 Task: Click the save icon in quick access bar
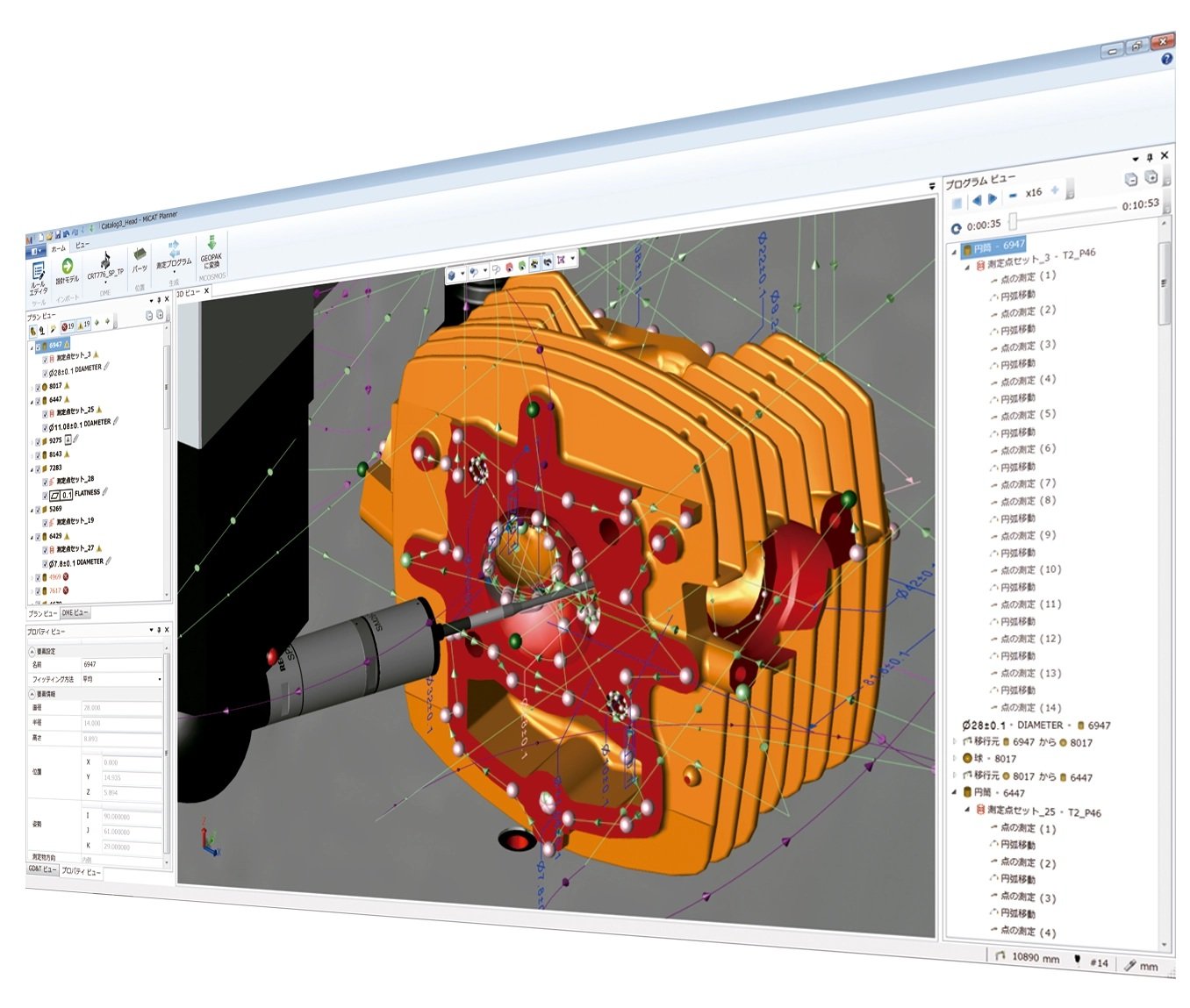coord(57,235)
